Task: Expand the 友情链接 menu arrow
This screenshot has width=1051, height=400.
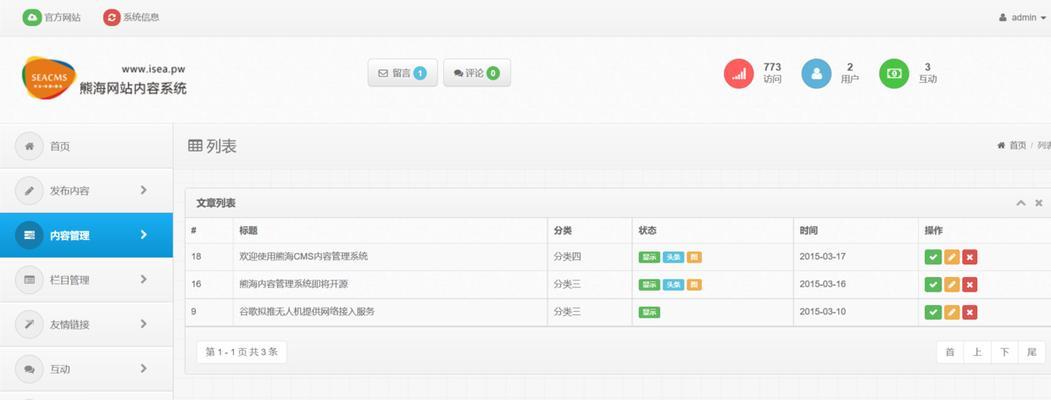Action: [143, 324]
